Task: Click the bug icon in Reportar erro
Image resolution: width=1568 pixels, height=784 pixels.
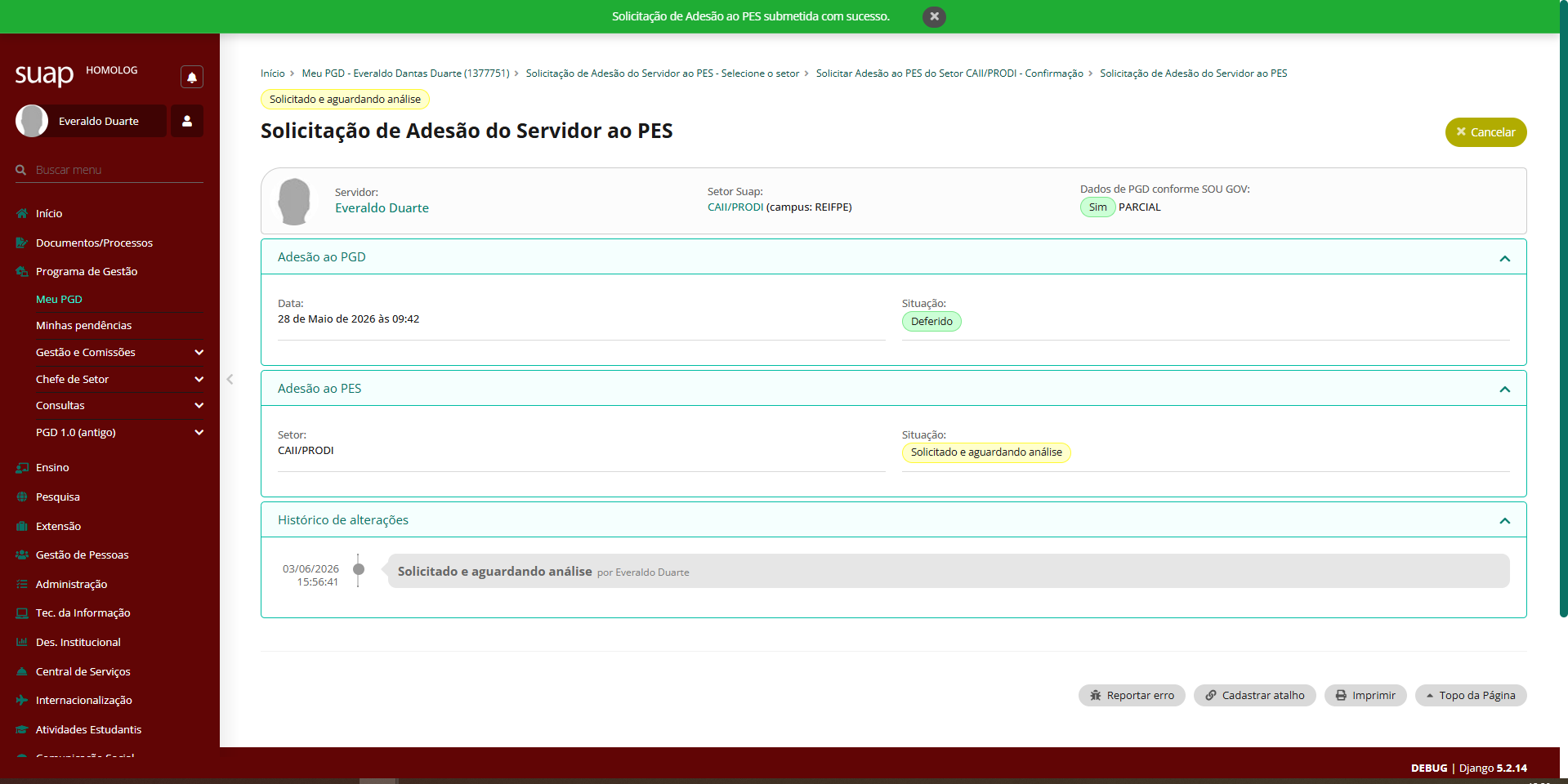Action: [1096, 696]
